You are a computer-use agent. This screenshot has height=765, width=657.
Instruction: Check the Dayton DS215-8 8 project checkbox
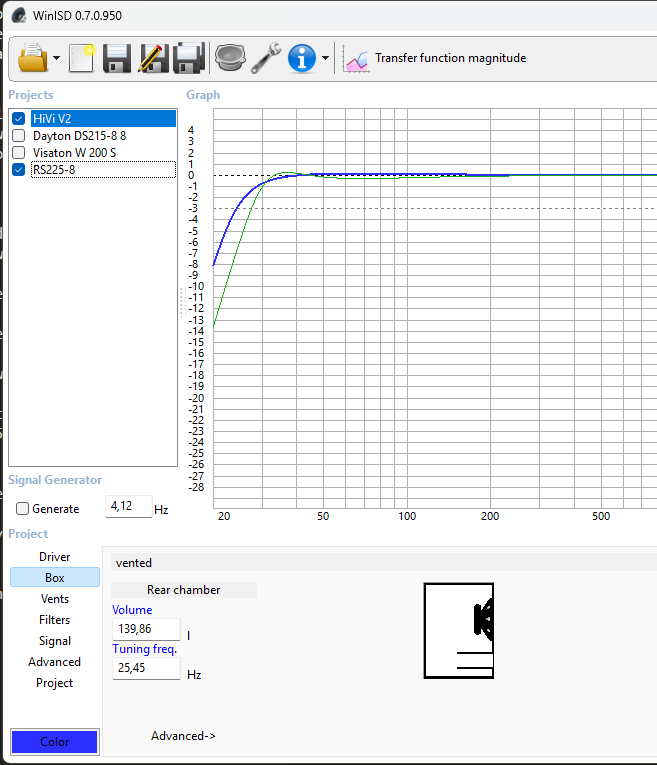[x=19, y=136]
